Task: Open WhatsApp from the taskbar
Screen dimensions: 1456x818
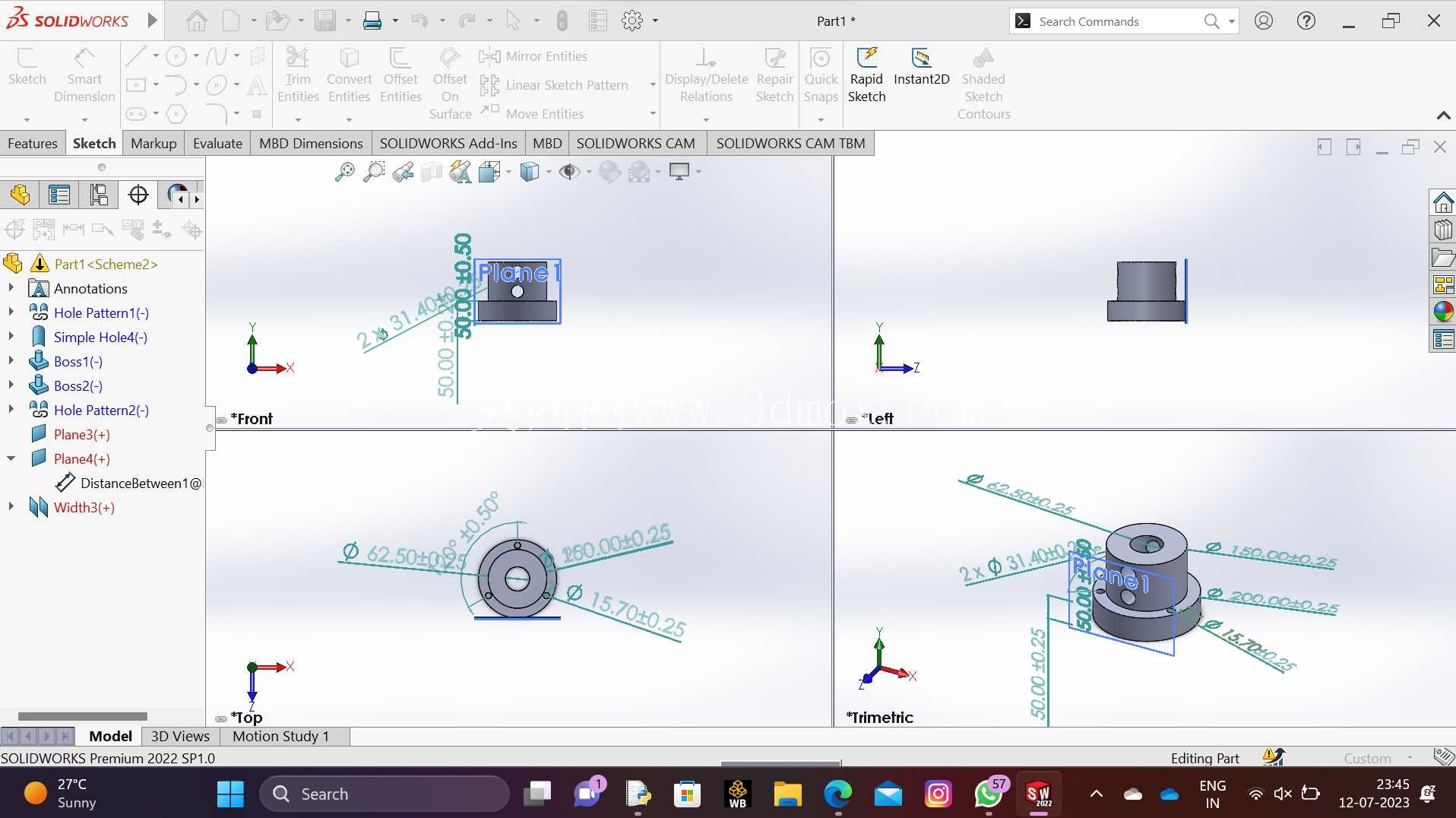Action: tap(989, 794)
